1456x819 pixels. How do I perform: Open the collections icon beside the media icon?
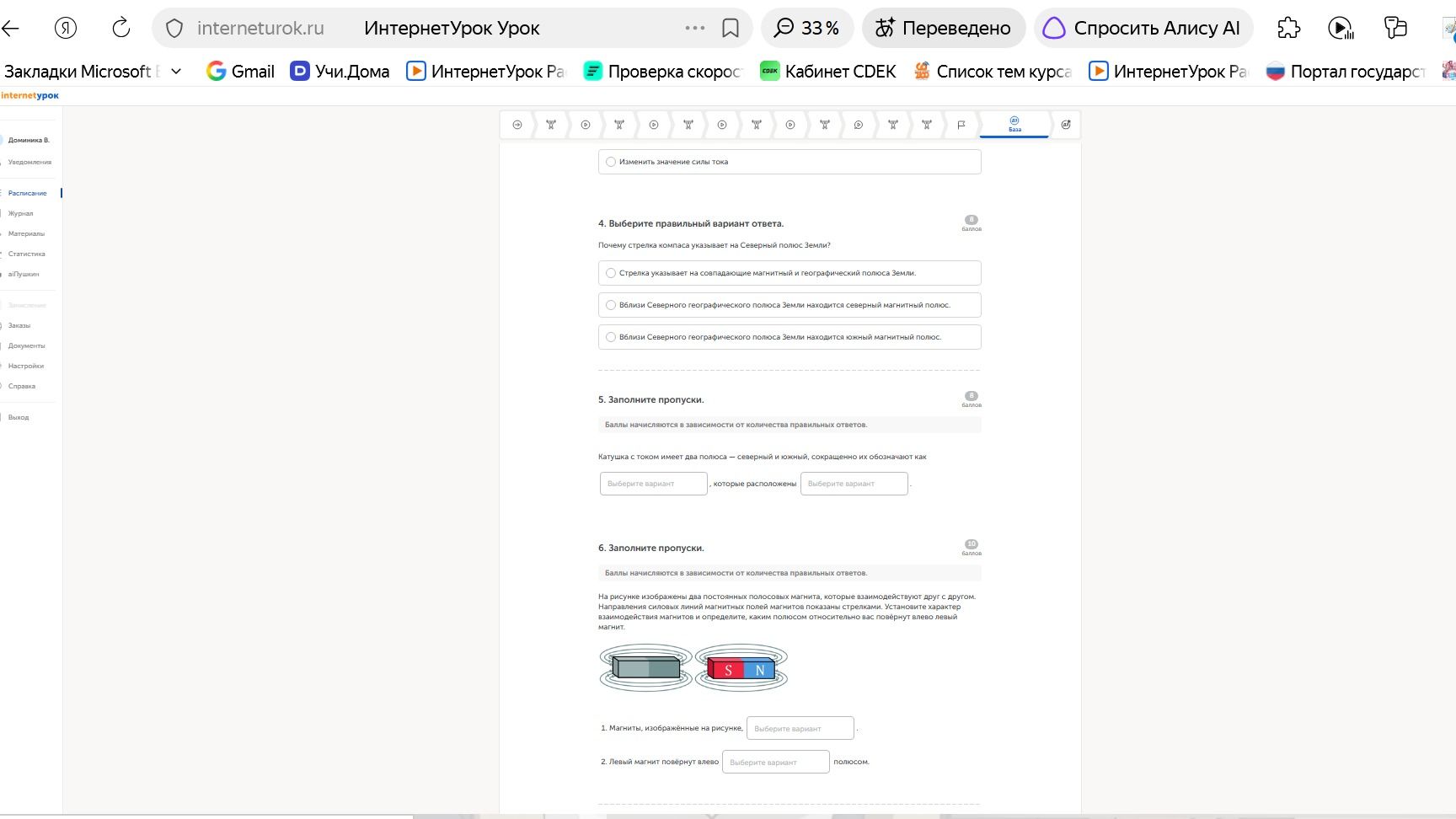click(1395, 28)
